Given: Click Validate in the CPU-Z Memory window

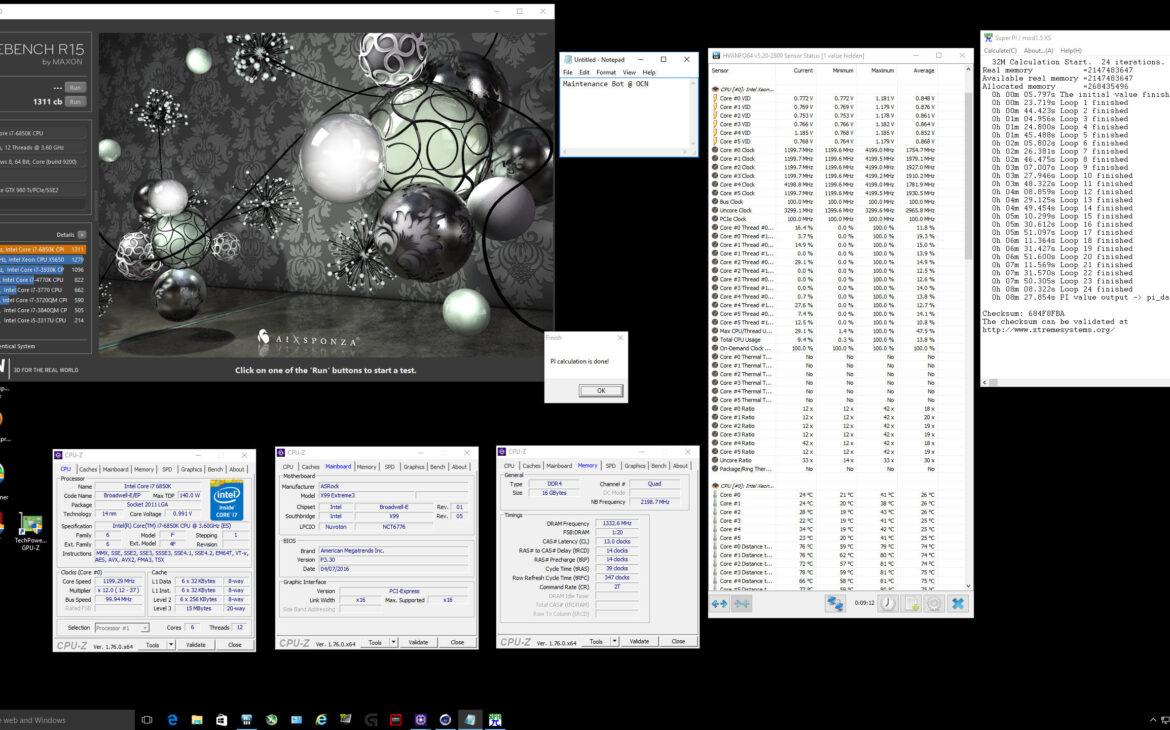Looking at the screenshot, I should point(639,641).
